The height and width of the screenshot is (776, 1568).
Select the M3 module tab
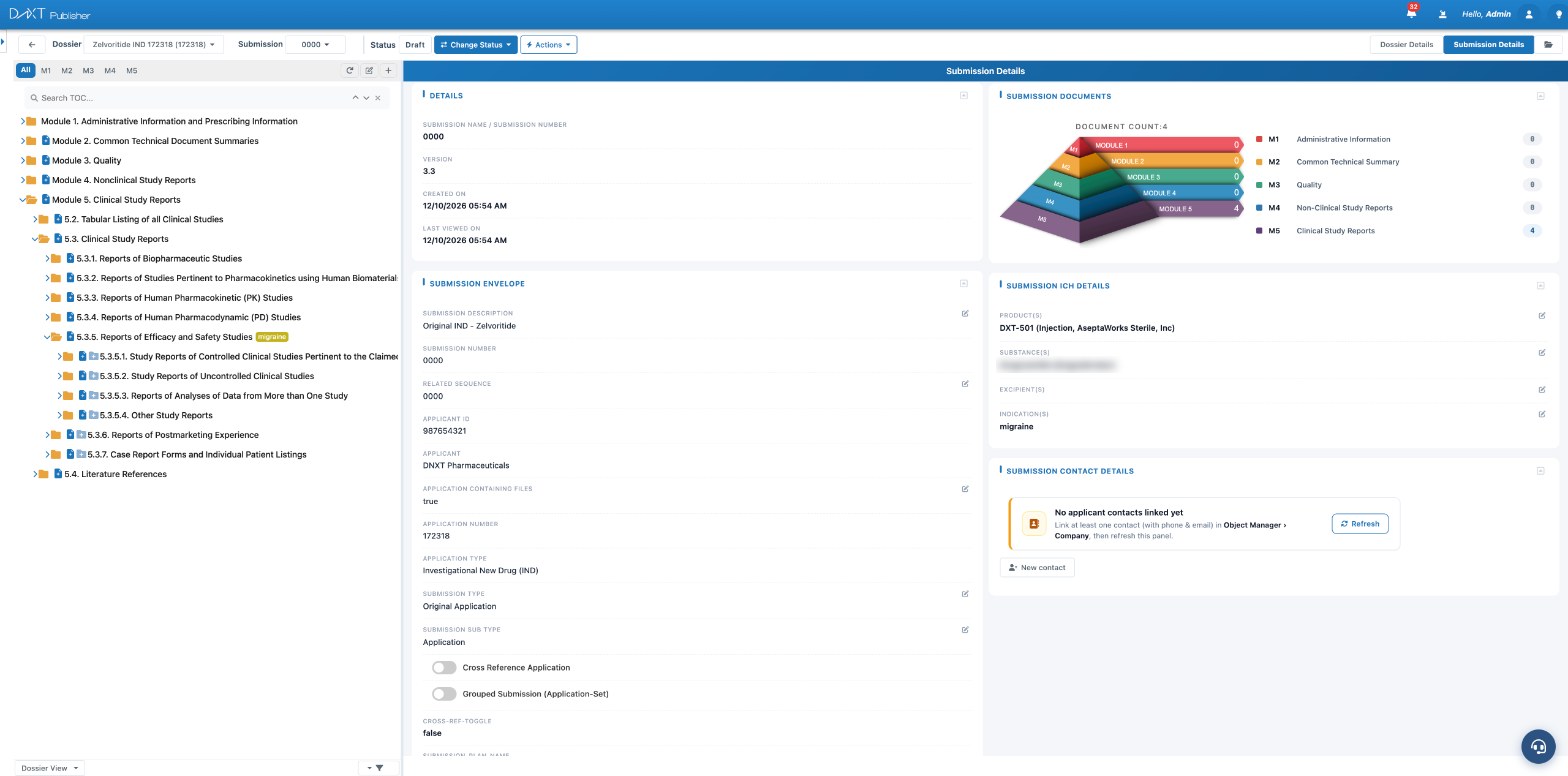tap(88, 70)
